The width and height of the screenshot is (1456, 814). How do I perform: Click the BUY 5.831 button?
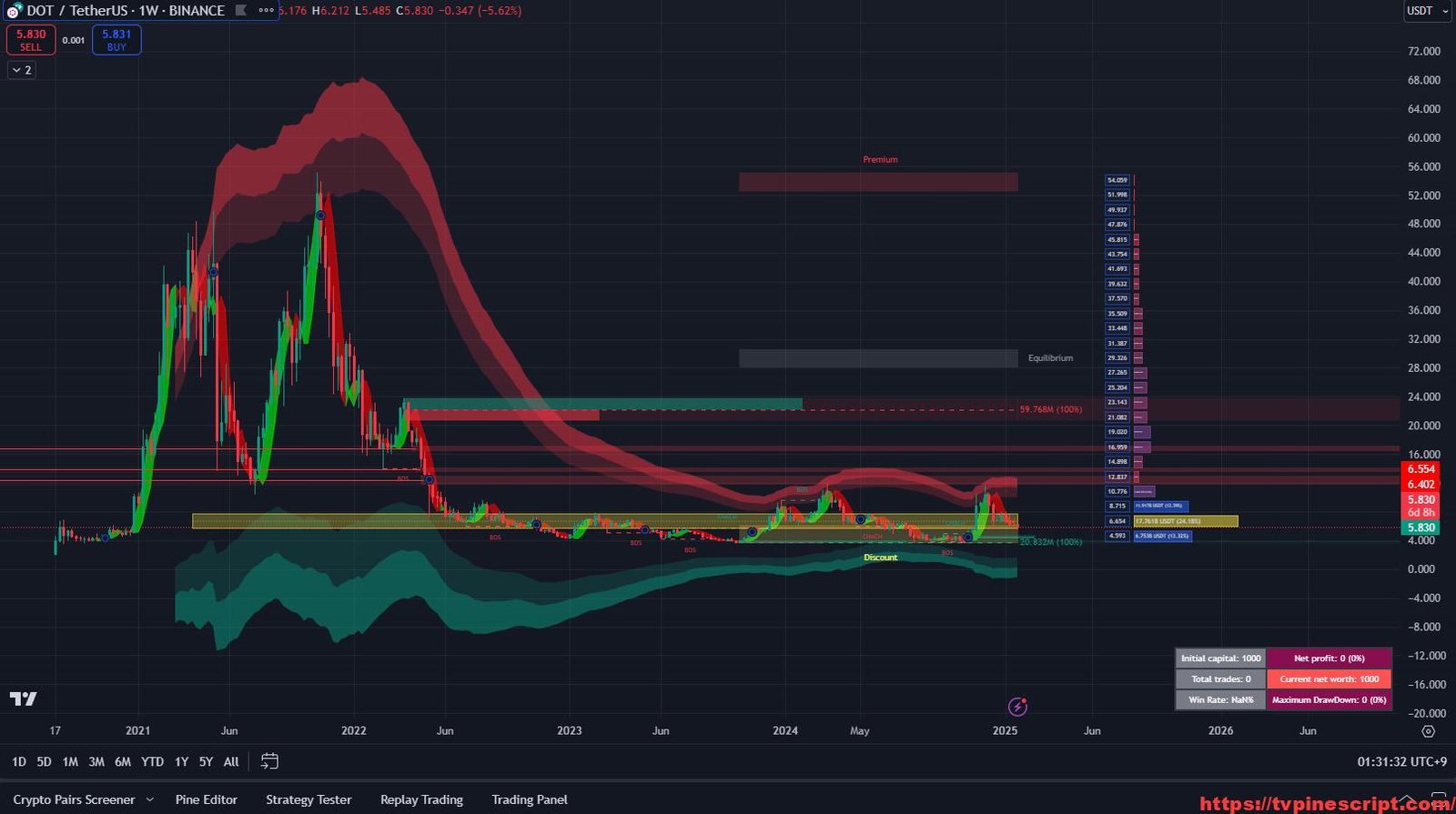[116, 40]
